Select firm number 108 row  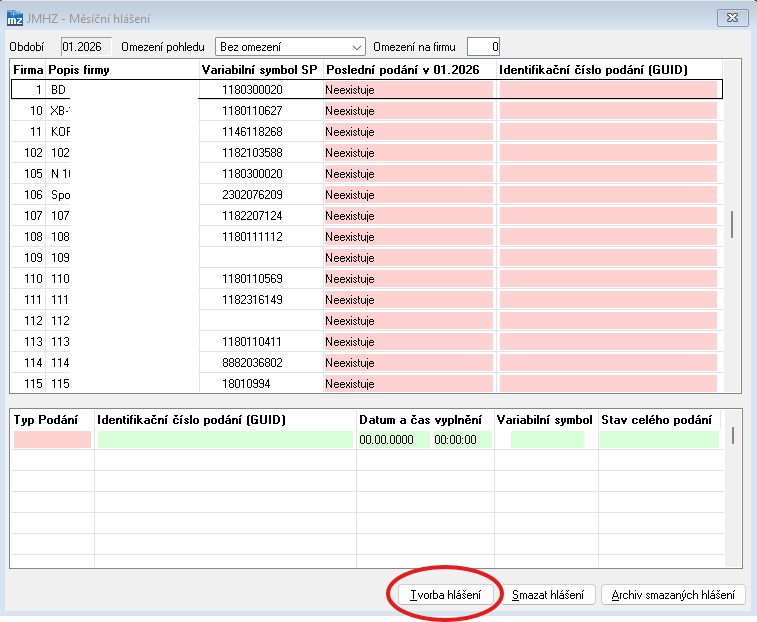point(367,237)
